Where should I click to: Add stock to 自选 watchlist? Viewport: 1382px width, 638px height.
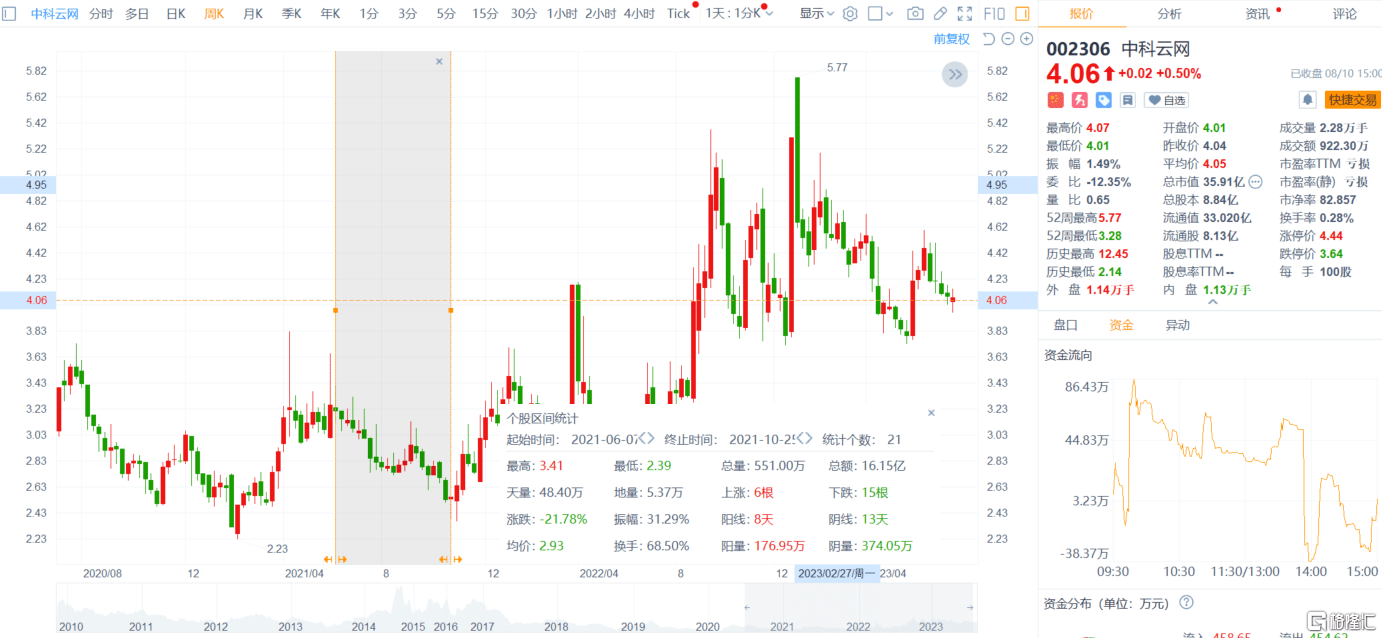1168,100
